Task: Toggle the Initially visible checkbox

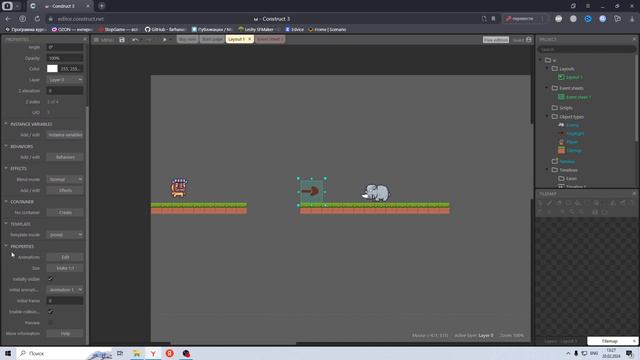Action: (x=50, y=279)
